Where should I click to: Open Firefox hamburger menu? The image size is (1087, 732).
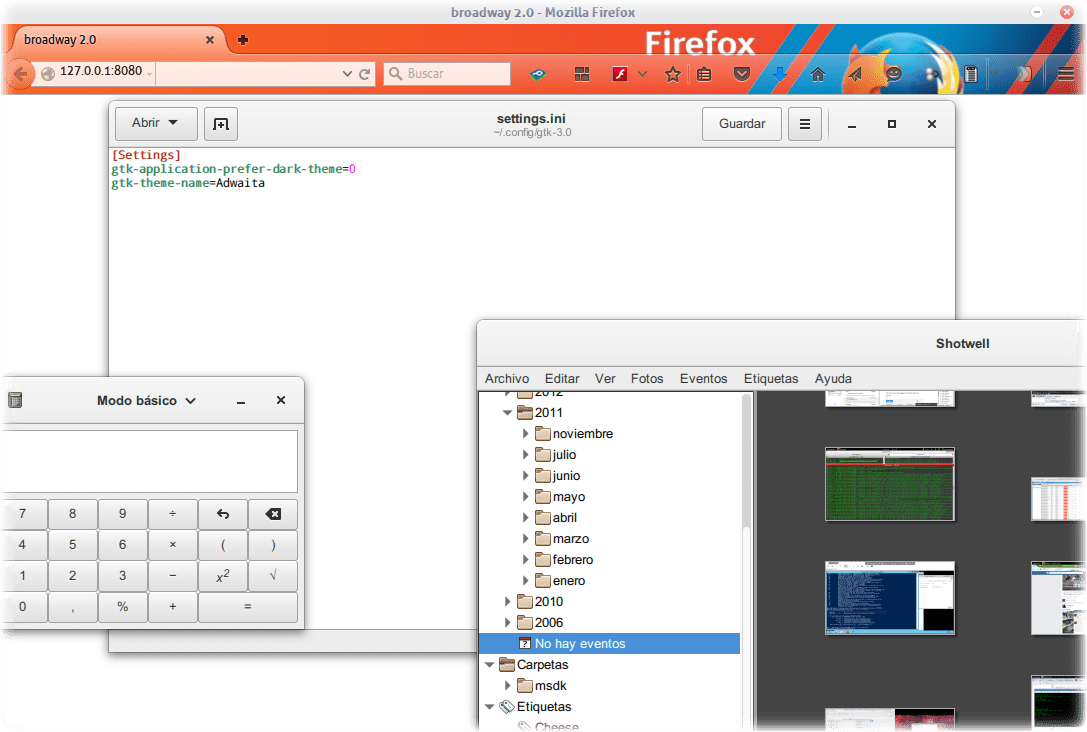click(x=1066, y=74)
